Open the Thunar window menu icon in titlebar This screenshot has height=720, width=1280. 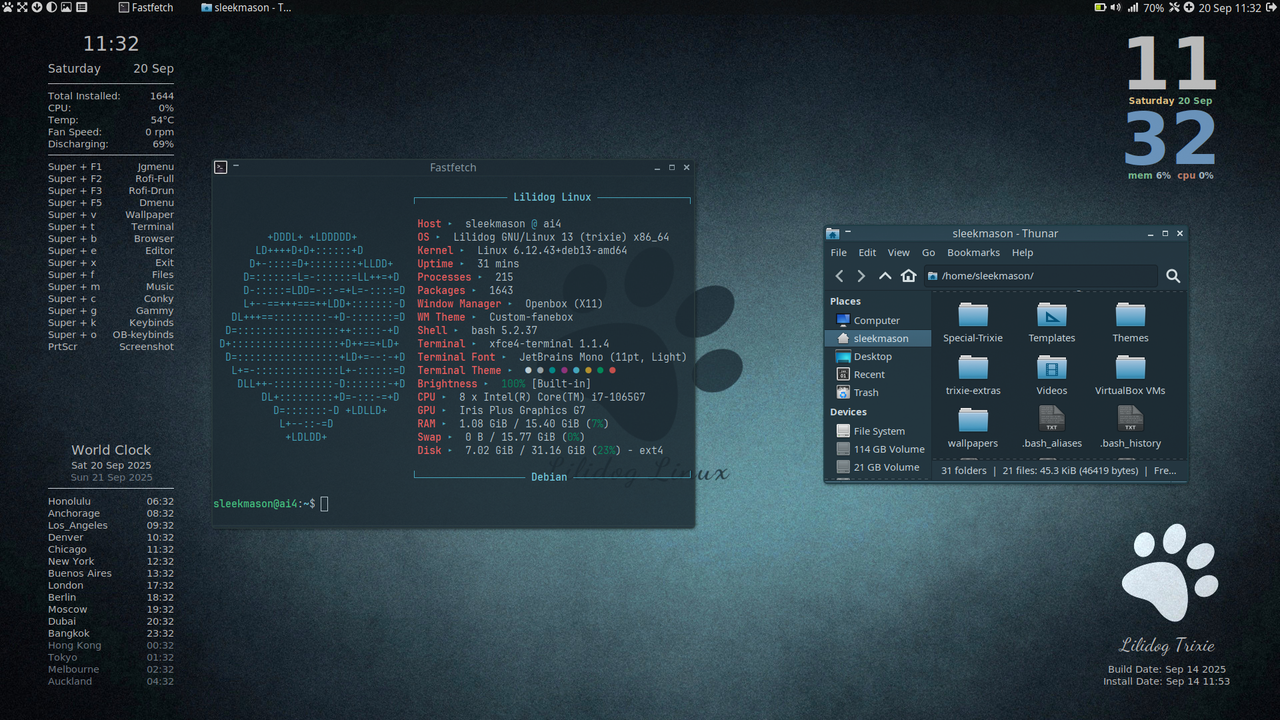[x=833, y=233]
